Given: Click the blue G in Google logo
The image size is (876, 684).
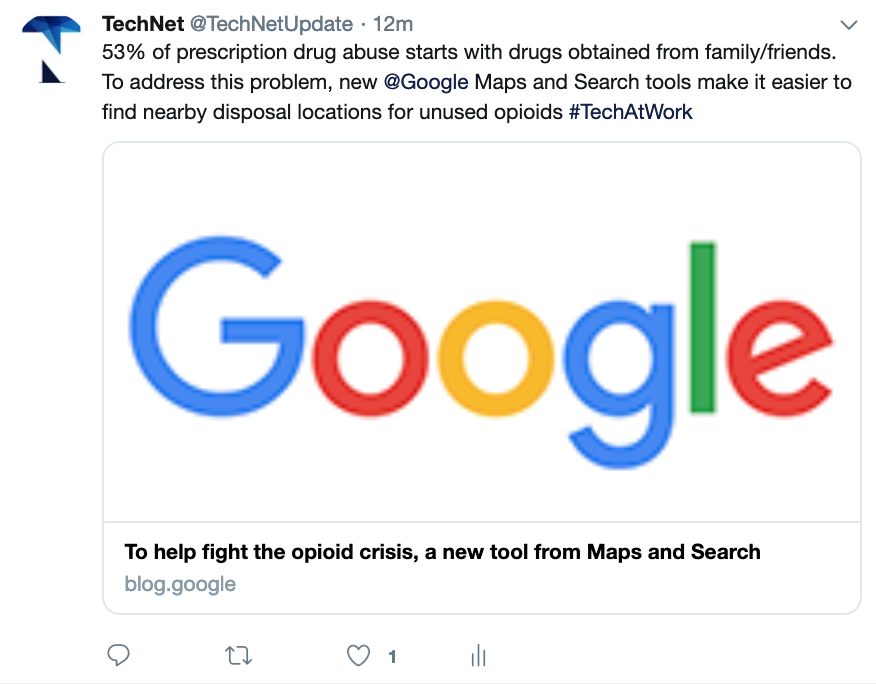Looking at the screenshot, I should tap(217, 327).
